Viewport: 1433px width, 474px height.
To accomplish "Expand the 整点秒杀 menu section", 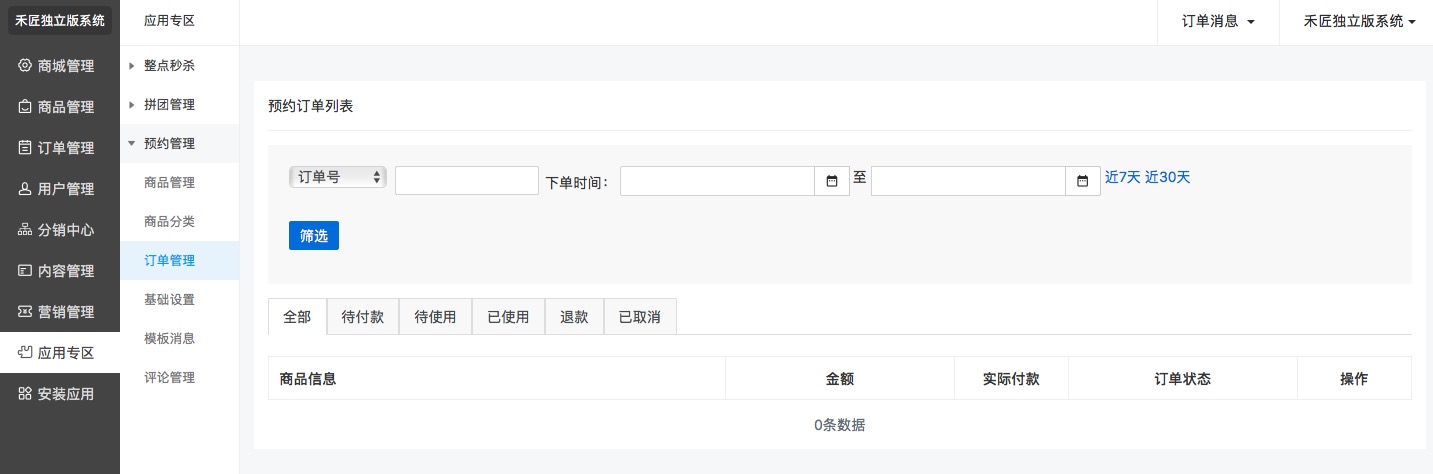I will pyautogui.click(x=169, y=66).
